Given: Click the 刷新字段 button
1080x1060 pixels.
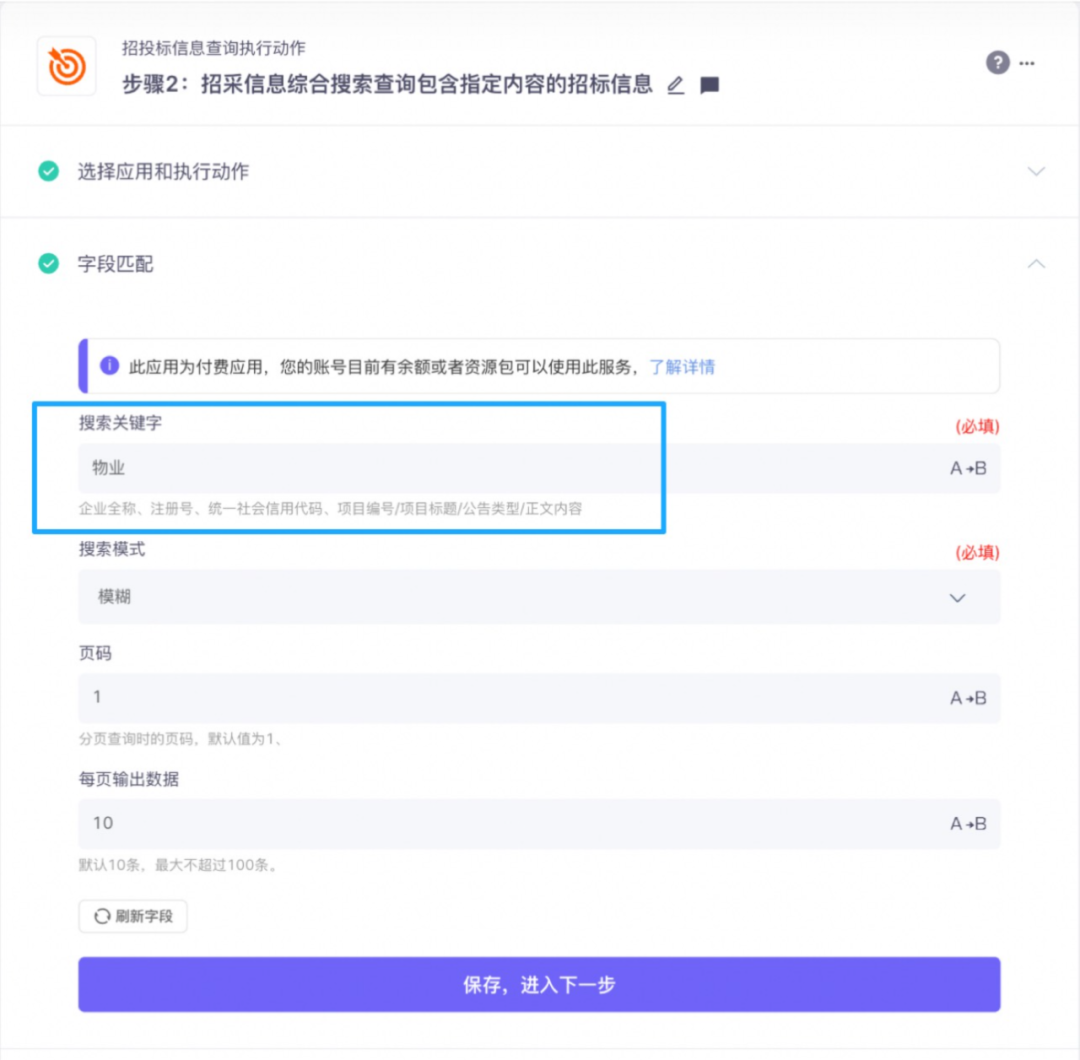Looking at the screenshot, I should click(133, 916).
